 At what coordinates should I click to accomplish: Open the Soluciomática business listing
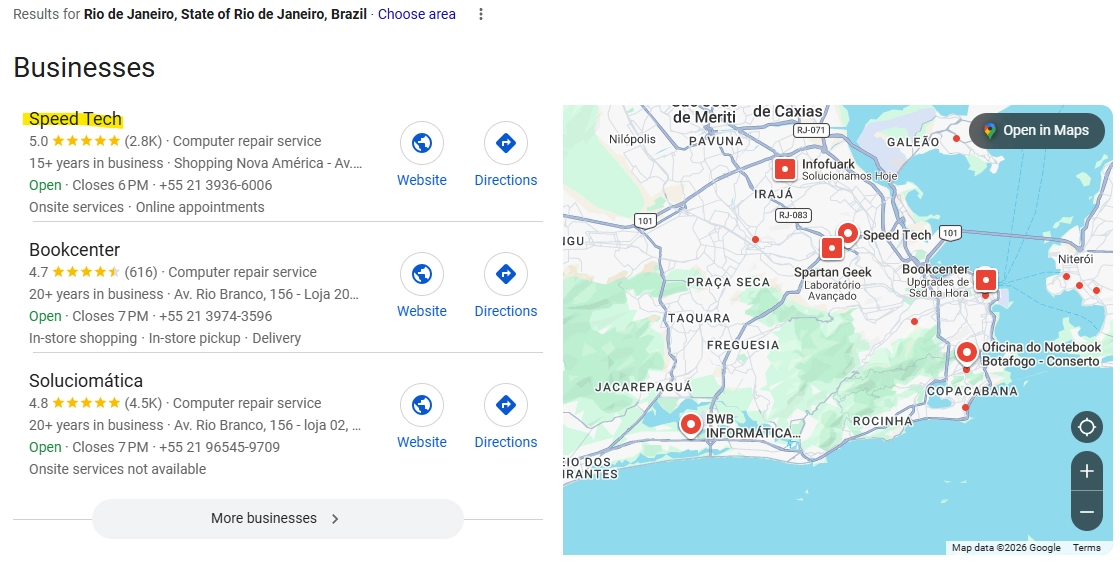click(x=86, y=380)
